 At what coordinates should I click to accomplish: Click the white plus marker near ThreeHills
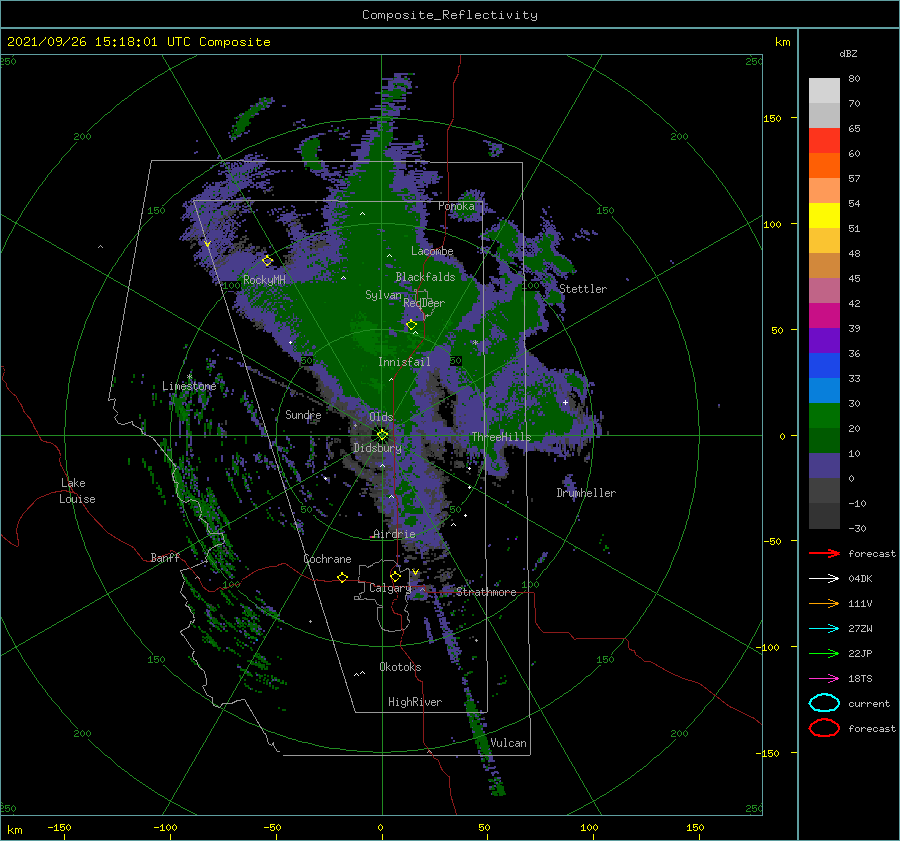tap(565, 402)
